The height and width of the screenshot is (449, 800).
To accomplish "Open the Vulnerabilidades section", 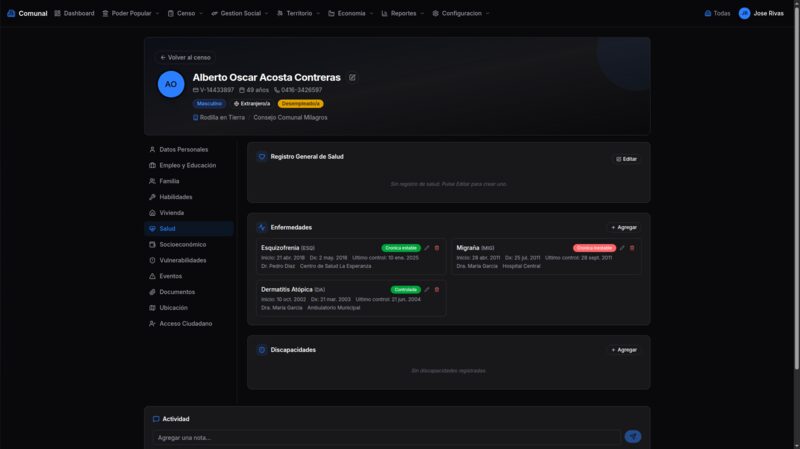I will click(x=189, y=260).
